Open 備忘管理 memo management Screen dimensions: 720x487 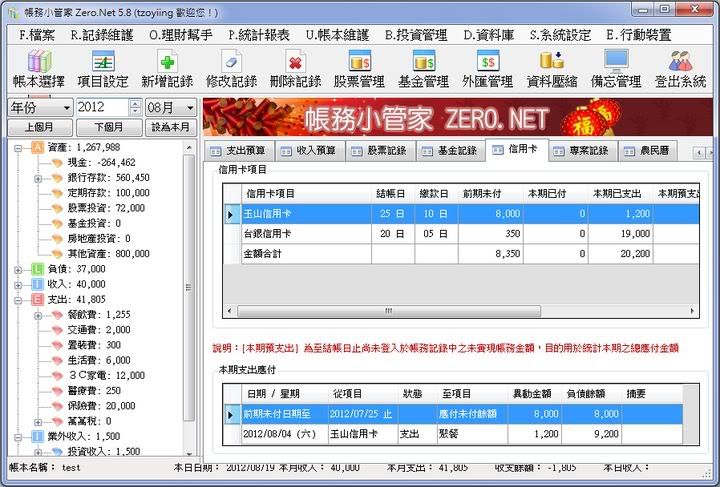tap(616, 69)
